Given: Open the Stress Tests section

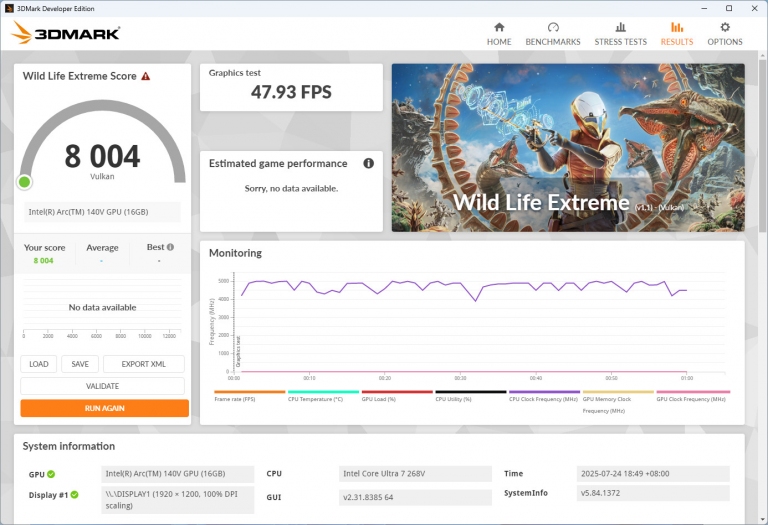Looking at the screenshot, I should point(620,34).
